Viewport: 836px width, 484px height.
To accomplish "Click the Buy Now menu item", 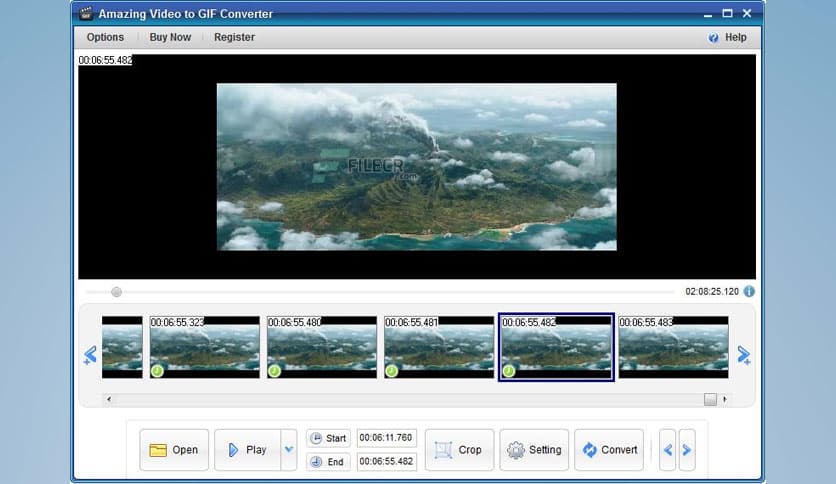I will [170, 37].
